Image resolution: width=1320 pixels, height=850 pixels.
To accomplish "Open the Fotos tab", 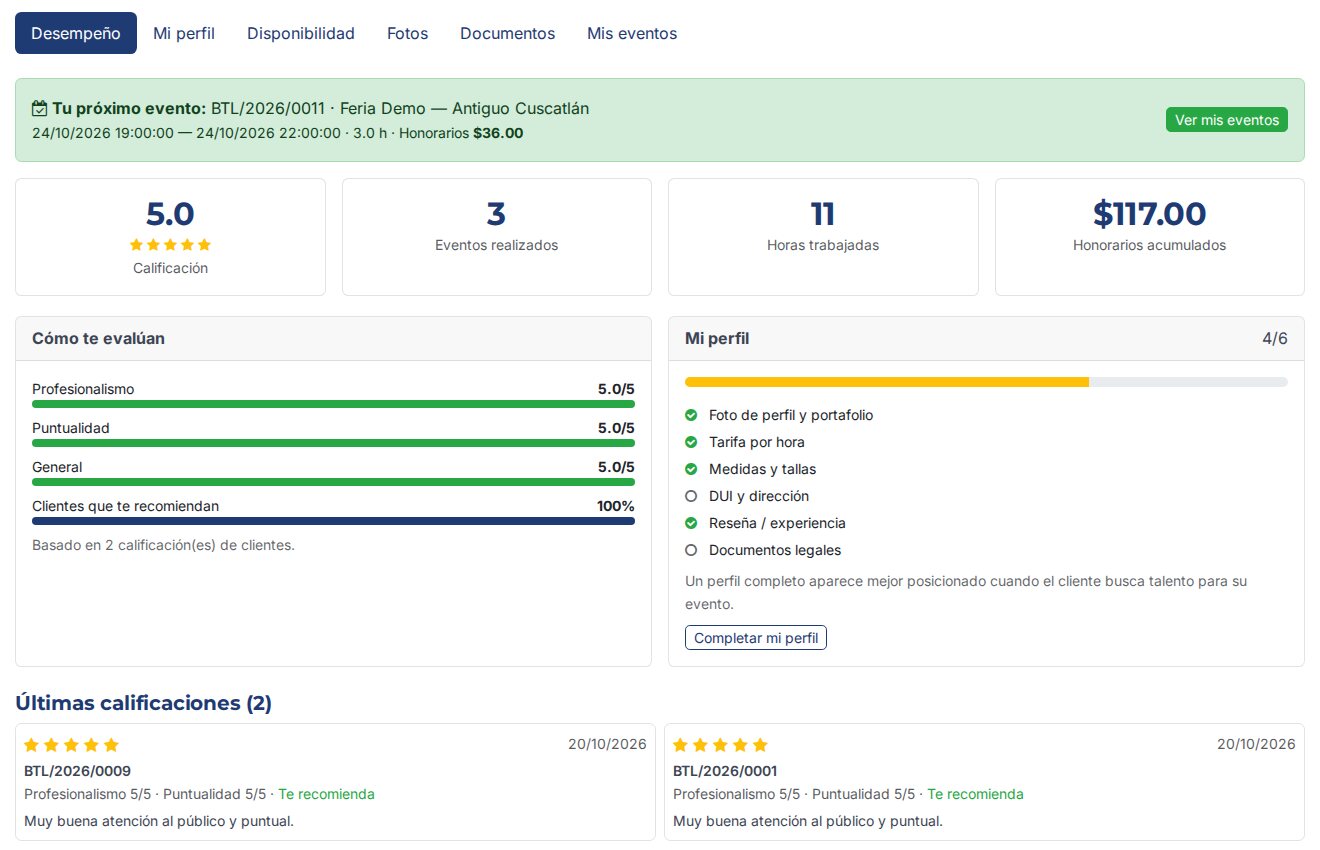I will click(408, 33).
